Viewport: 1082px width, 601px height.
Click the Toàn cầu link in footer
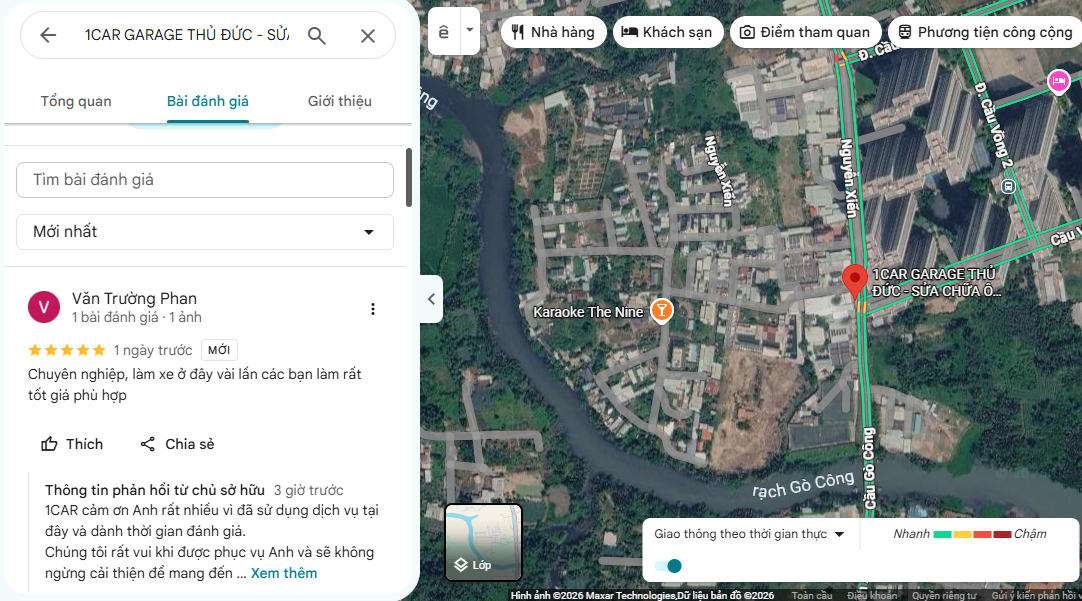(812, 595)
